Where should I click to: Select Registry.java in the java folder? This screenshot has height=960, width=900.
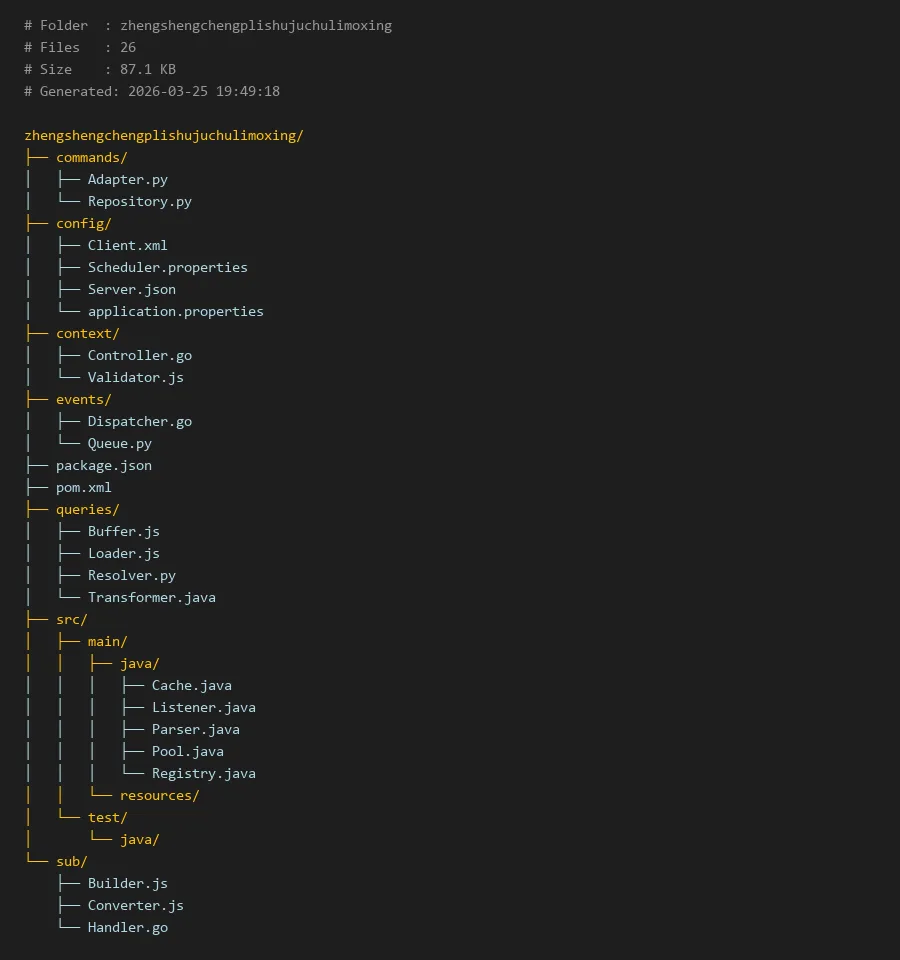203,773
